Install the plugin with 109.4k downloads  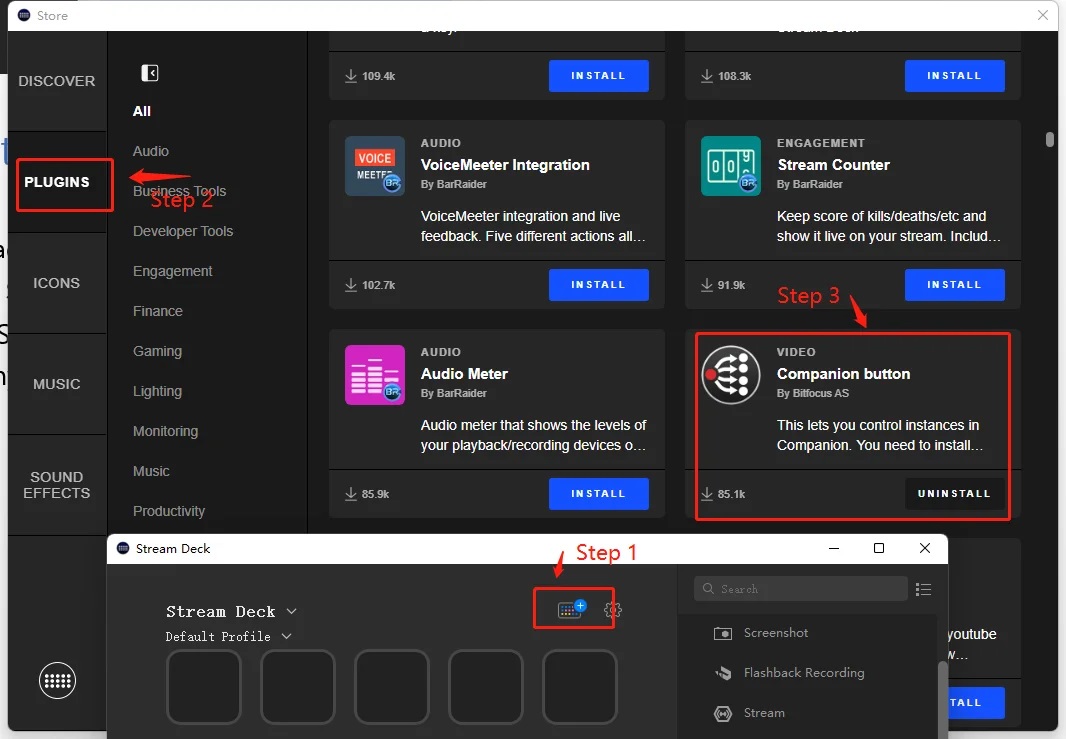click(598, 75)
